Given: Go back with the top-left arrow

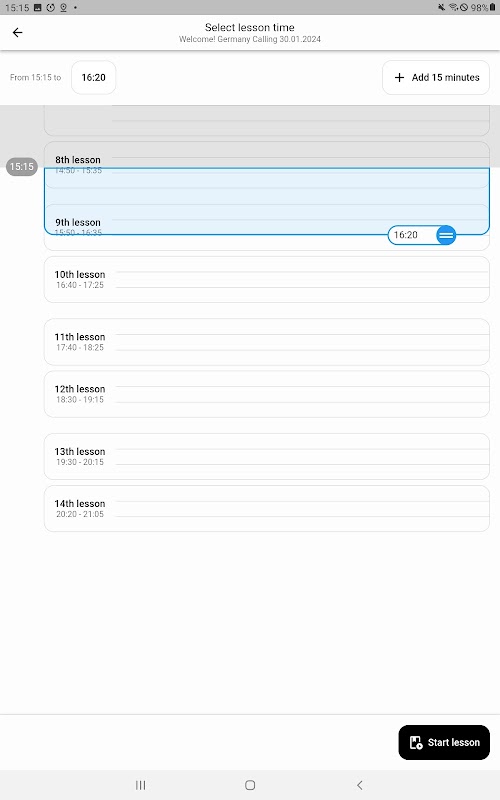Looking at the screenshot, I should [17, 33].
